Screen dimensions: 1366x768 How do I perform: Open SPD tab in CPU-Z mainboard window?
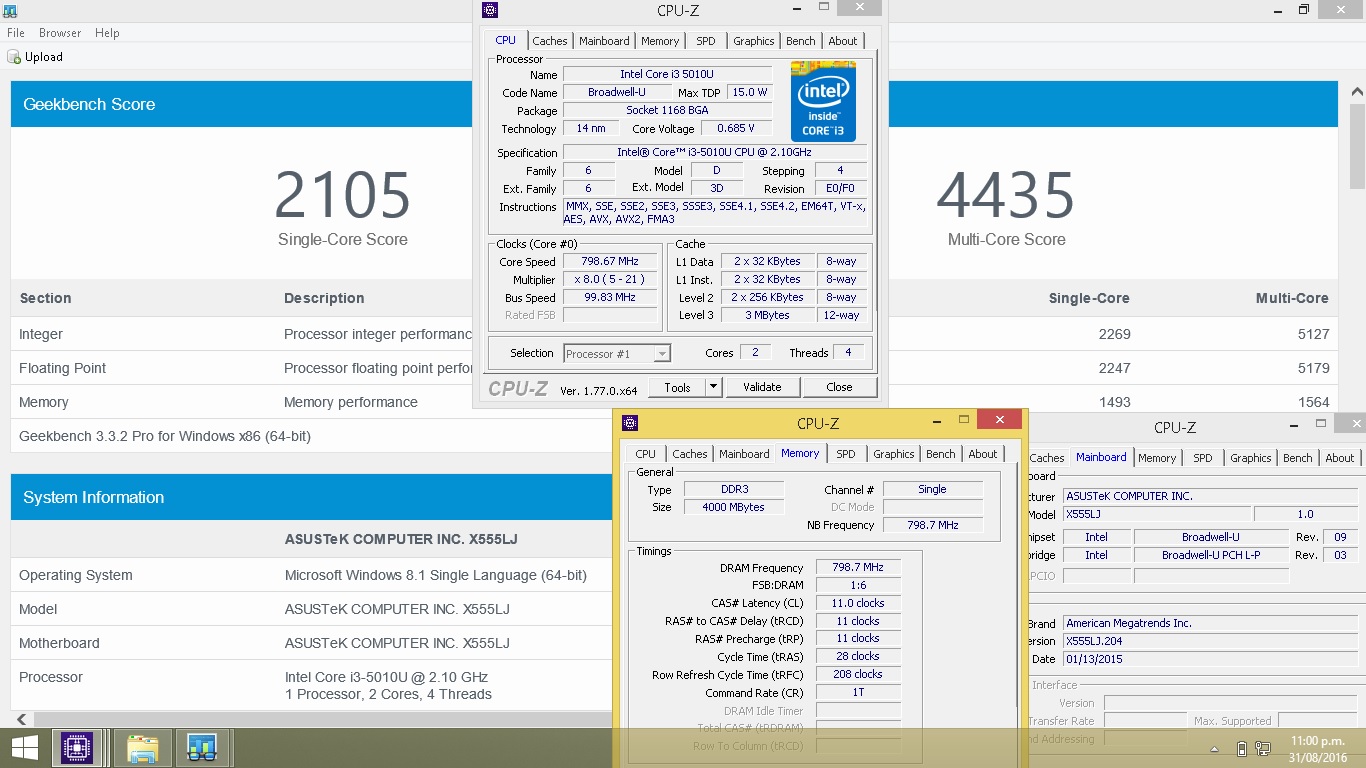point(1203,458)
